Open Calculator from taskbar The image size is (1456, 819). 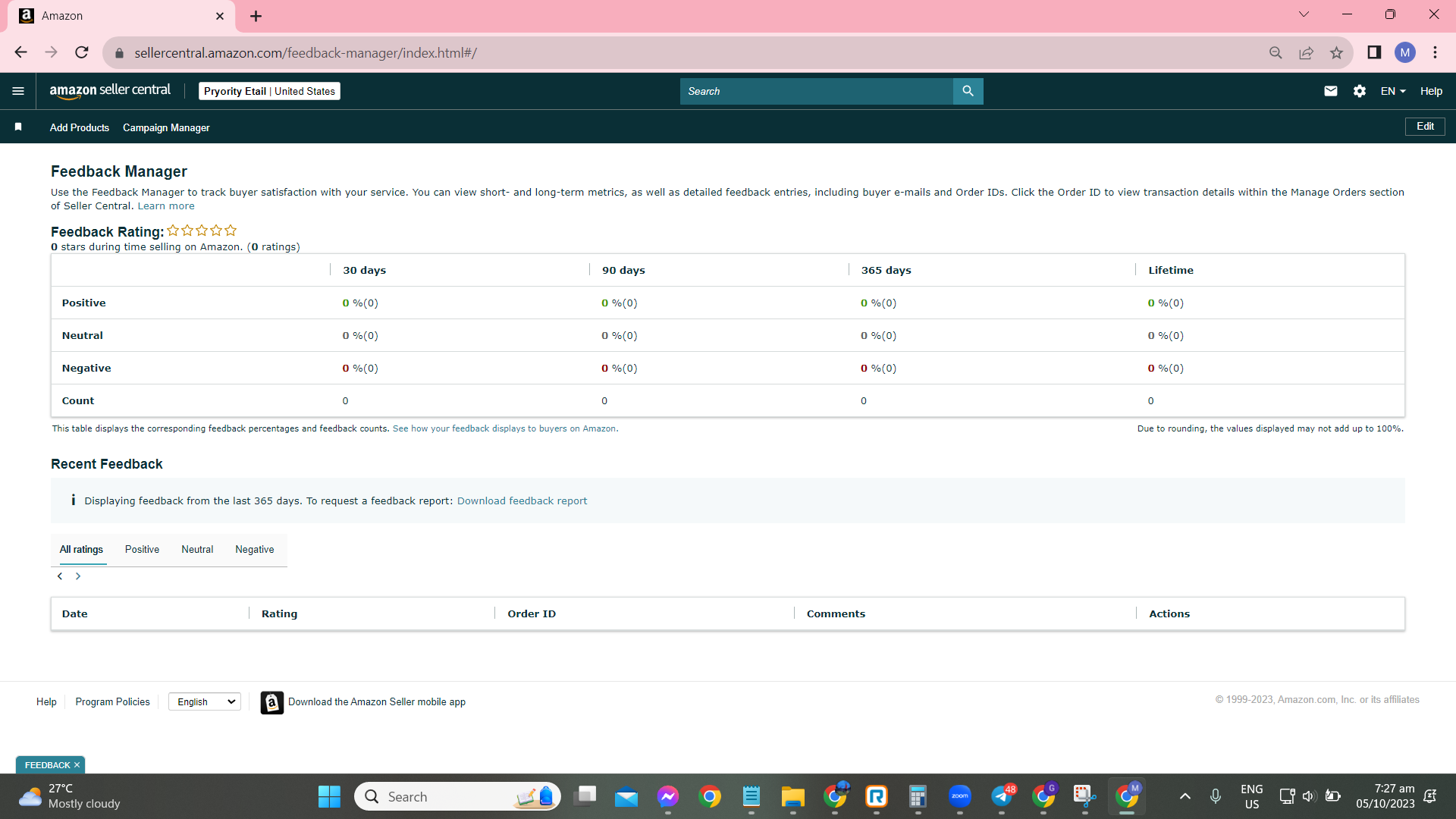(x=918, y=796)
